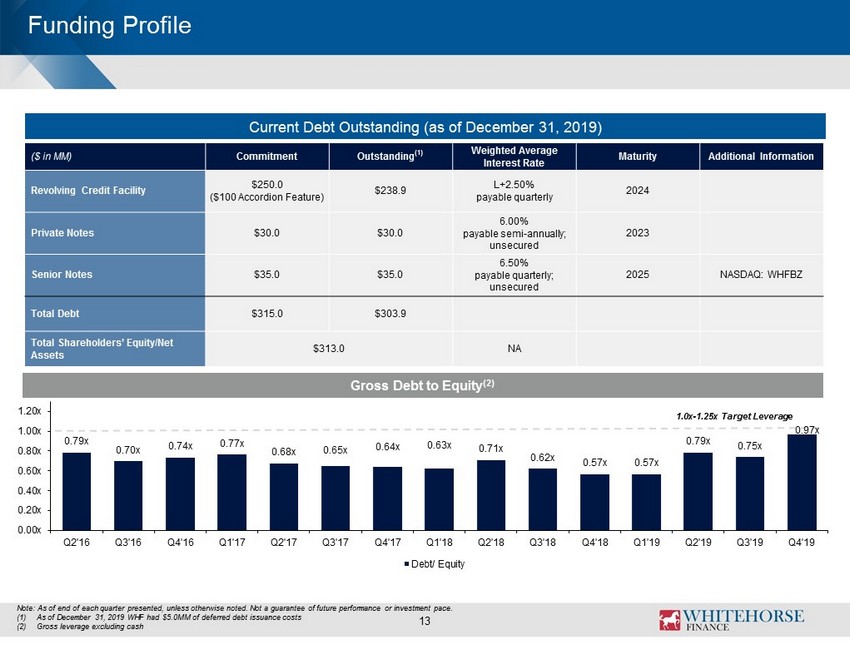
Task: Click the 'NA' cell
Action: point(514,349)
